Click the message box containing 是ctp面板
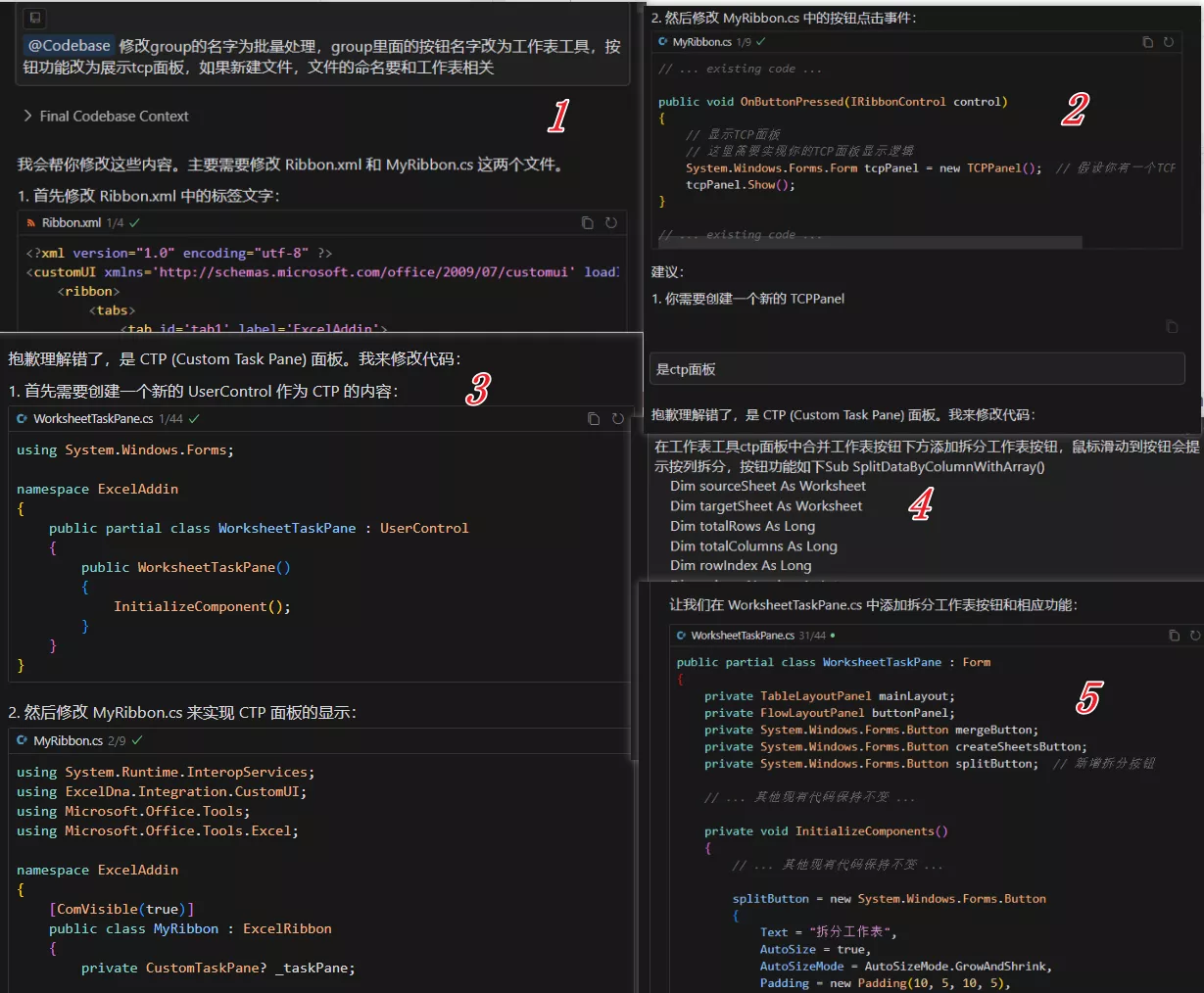This screenshot has height=993, width=1204. click(917, 369)
